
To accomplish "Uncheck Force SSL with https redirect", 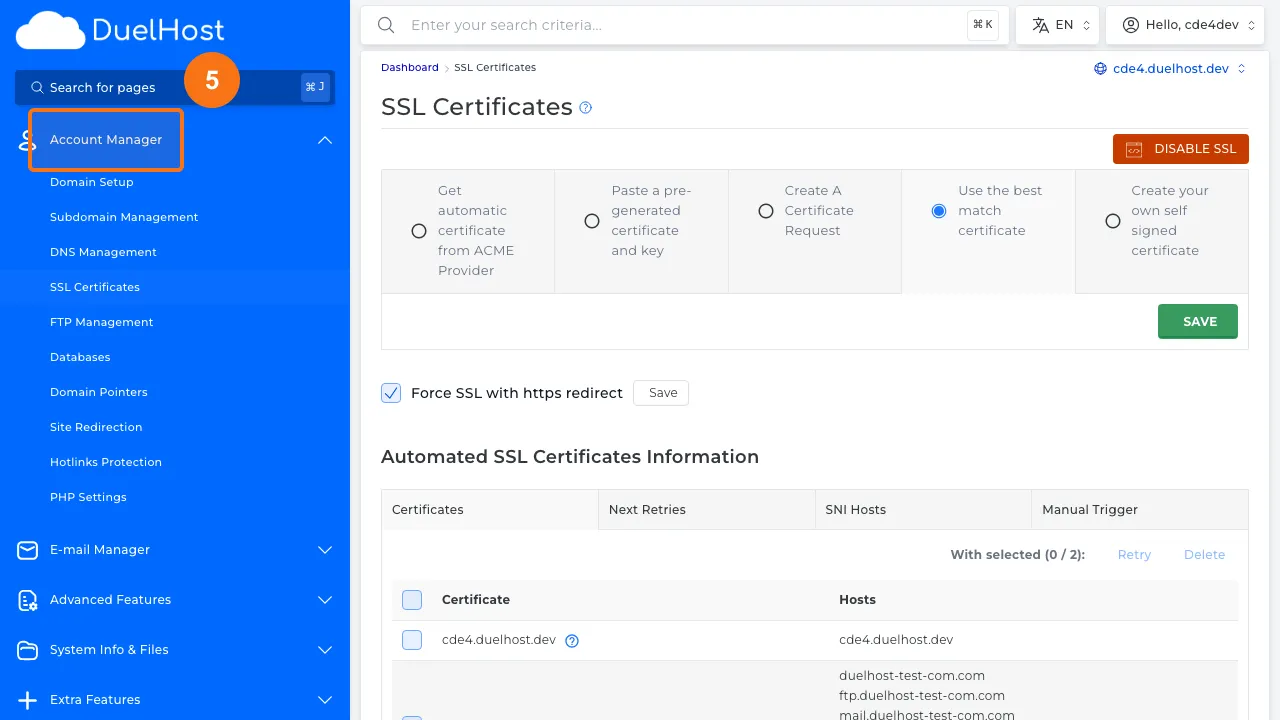I will pos(391,393).
